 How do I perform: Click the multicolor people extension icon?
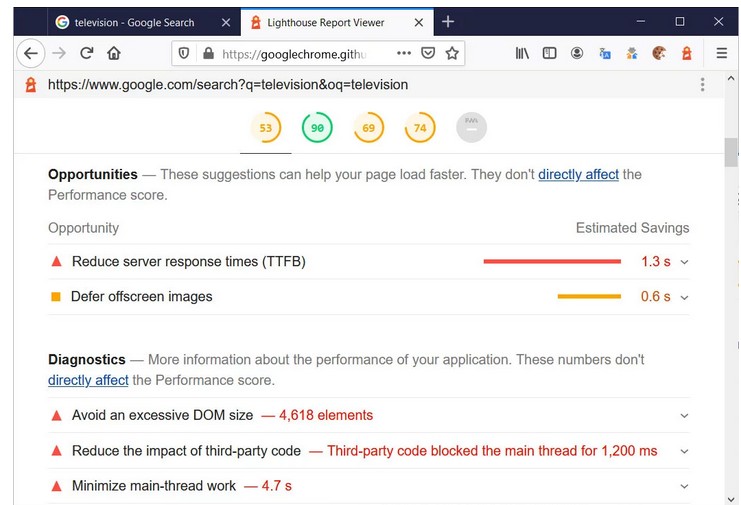[x=632, y=53]
